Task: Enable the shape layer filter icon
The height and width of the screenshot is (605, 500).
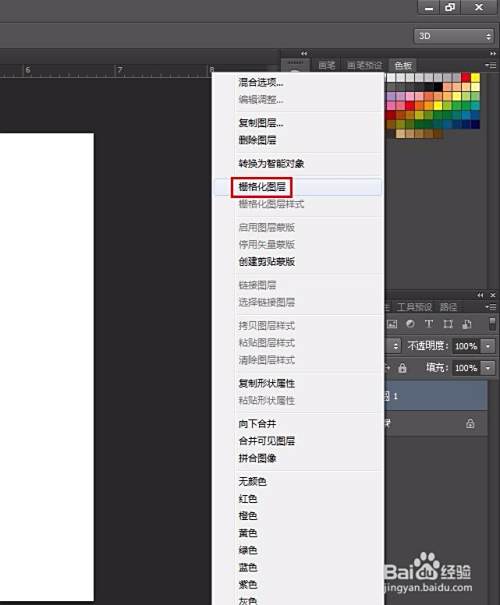Action: (448, 324)
